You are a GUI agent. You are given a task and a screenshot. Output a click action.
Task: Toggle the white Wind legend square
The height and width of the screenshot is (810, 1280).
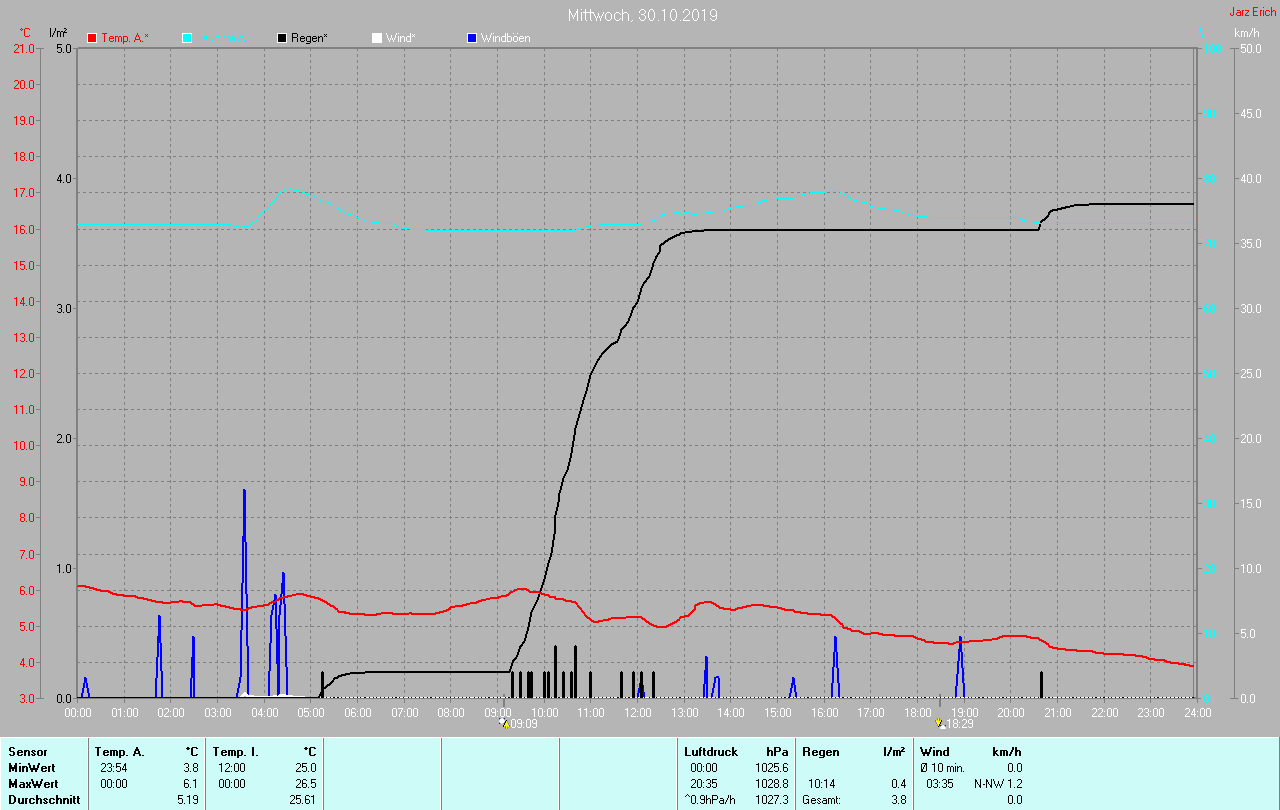pos(377,38)
